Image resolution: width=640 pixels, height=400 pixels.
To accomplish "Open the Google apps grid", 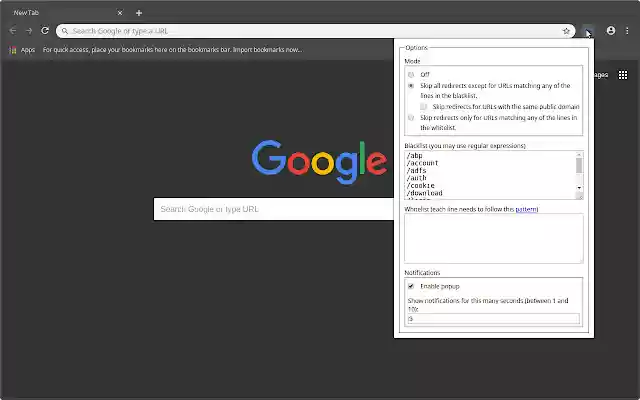I will [623, 75].
